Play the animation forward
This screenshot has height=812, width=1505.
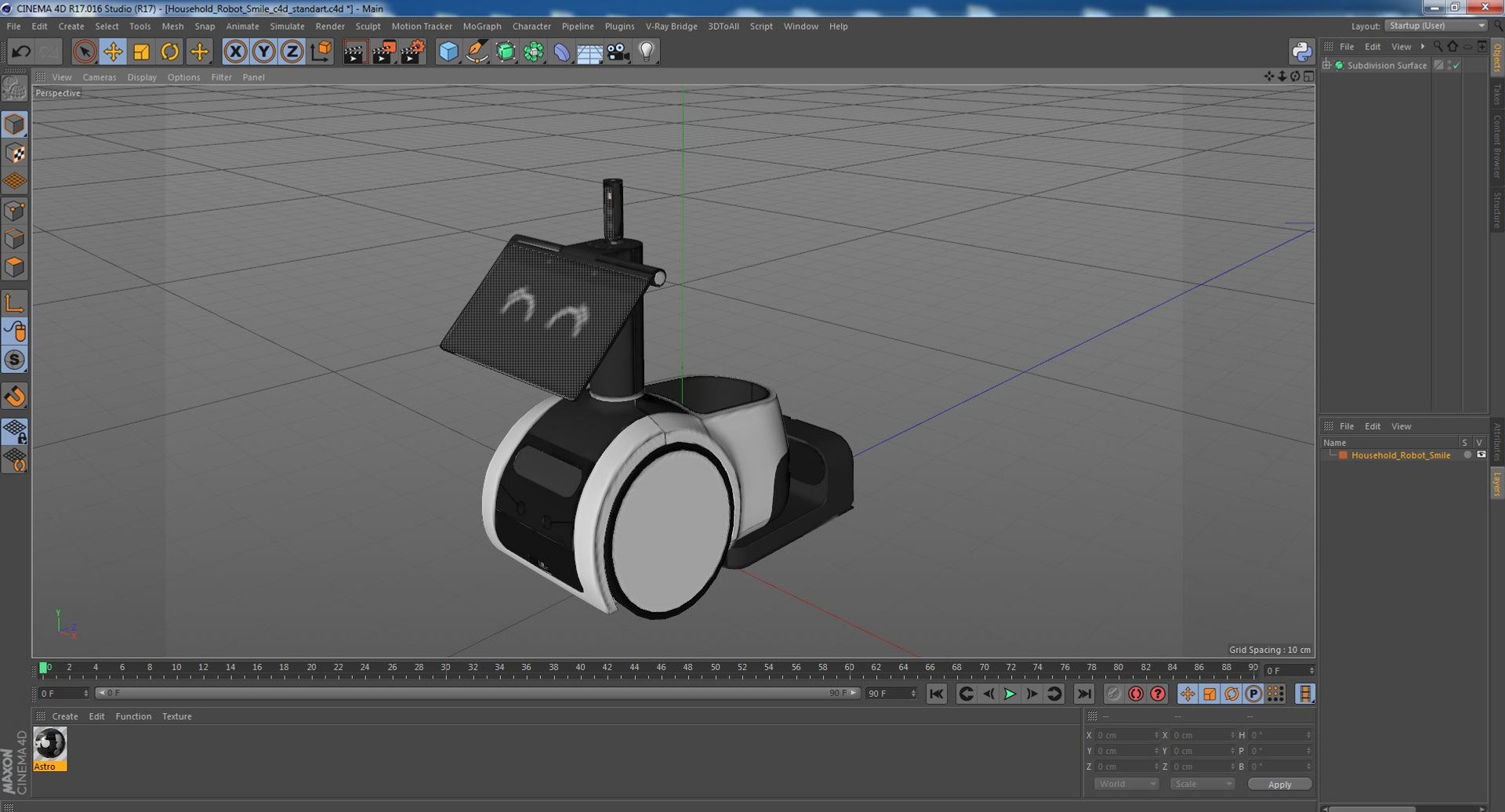pyautogui.click(x=1010, y=694)
